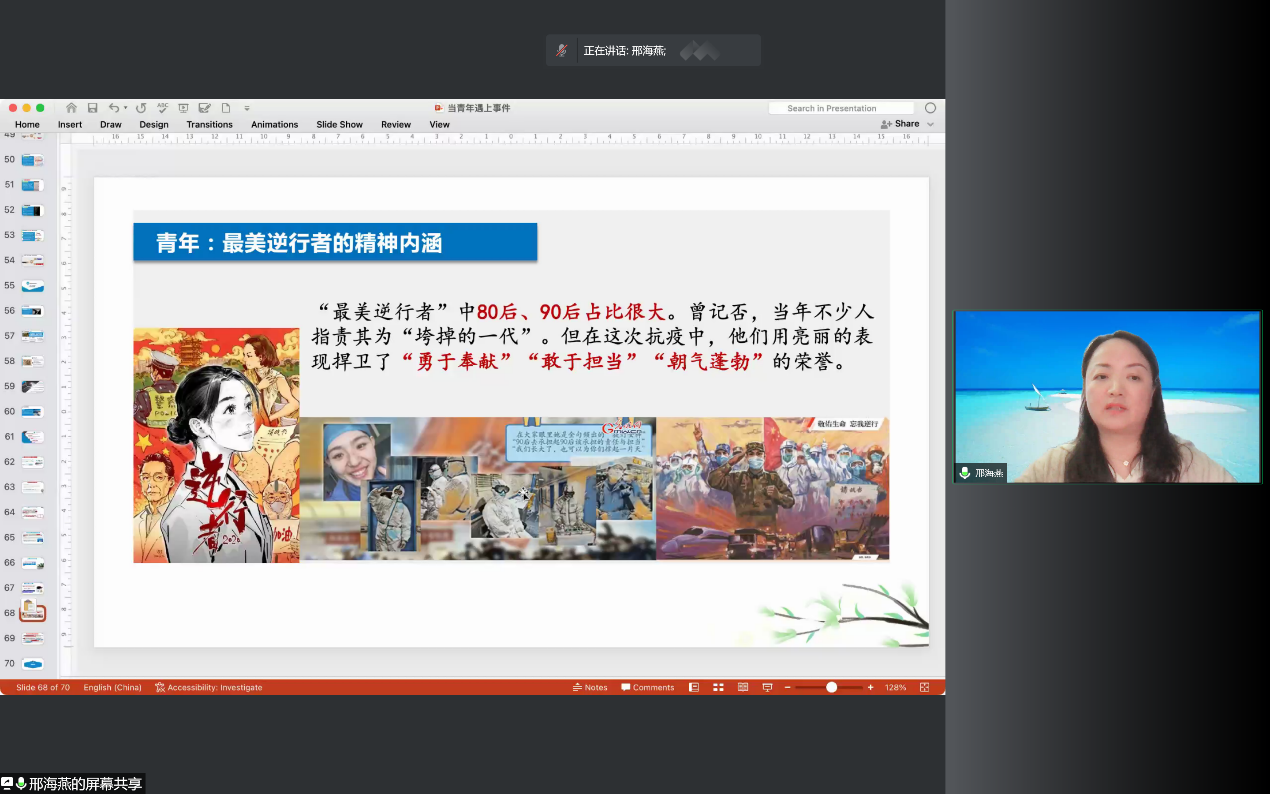Open the Animations ribbon tab
Screen dimensions: 1270x794
pos(274,124)
